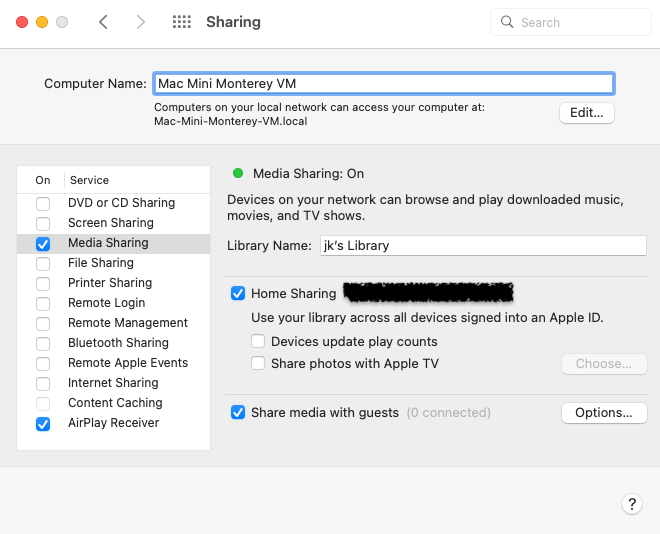The width and height of the screenshot is (660, 534).
Task: Uncheck the Media Sharing service checkbox
Action: pos(43,244)
